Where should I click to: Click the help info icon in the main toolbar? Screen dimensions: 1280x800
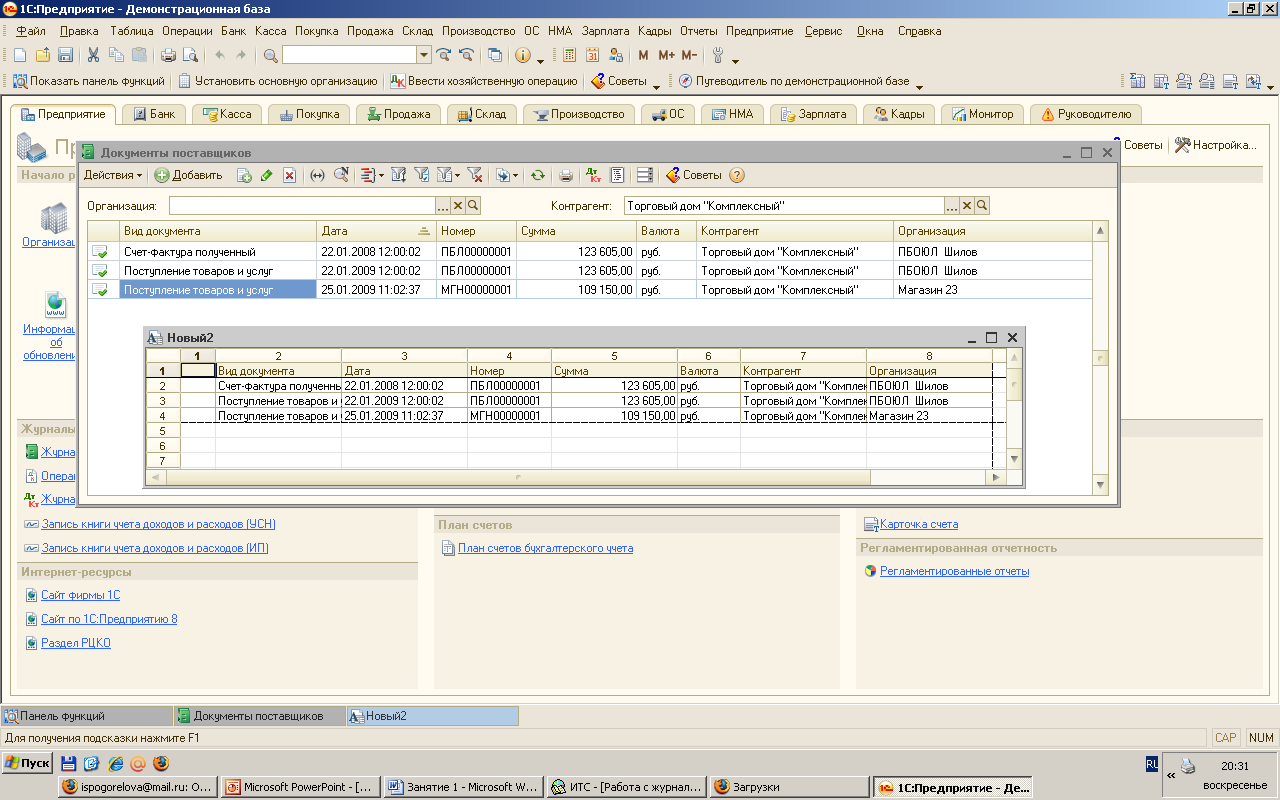click(x=522, y=55)
